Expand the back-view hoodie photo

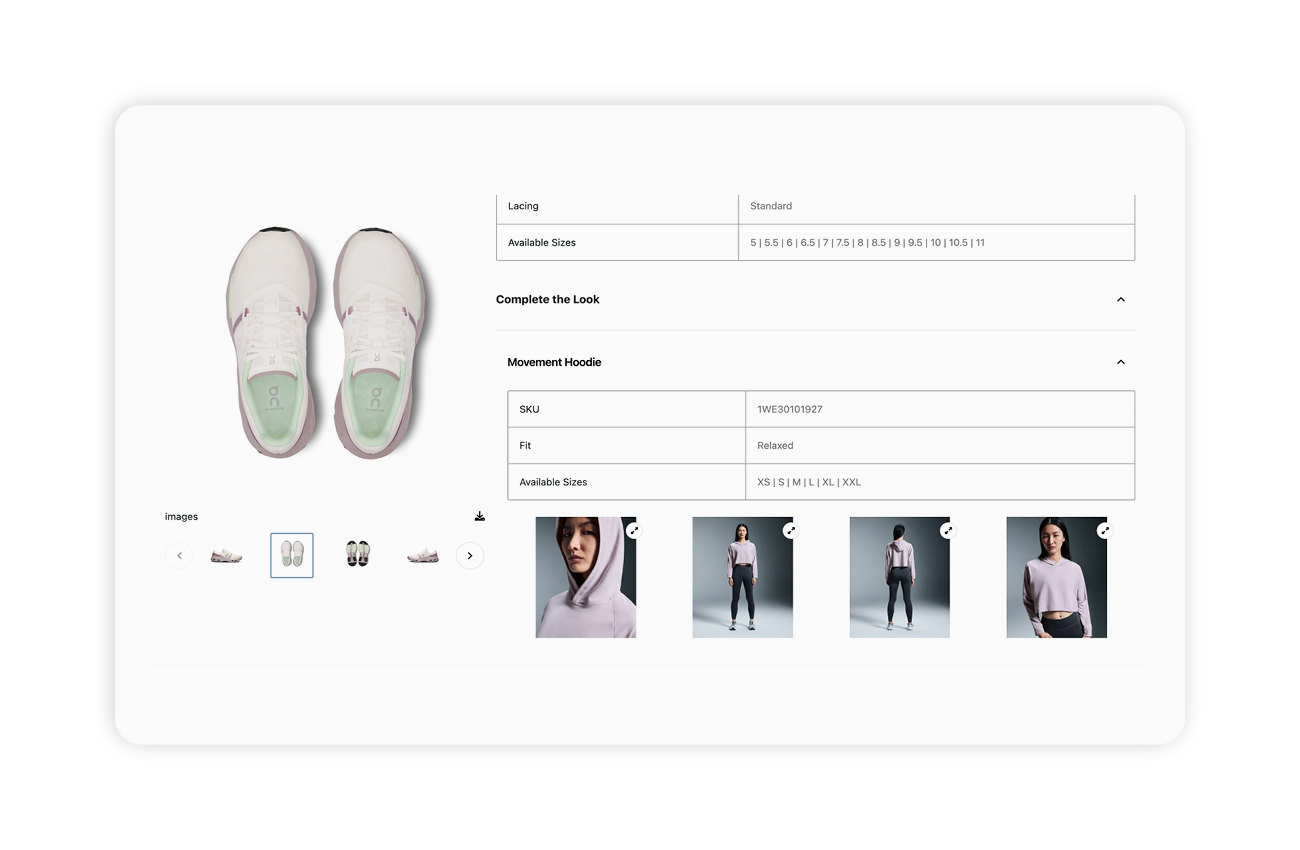pyautogui.click(x=947, y=530)
